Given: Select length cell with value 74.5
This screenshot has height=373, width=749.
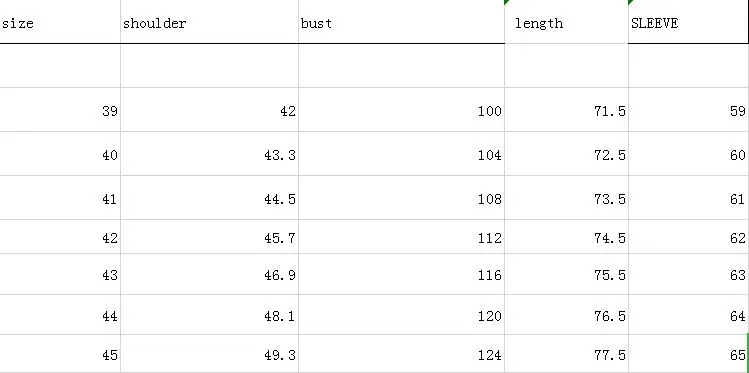Looking at the screenshot, I should (566, 237).
